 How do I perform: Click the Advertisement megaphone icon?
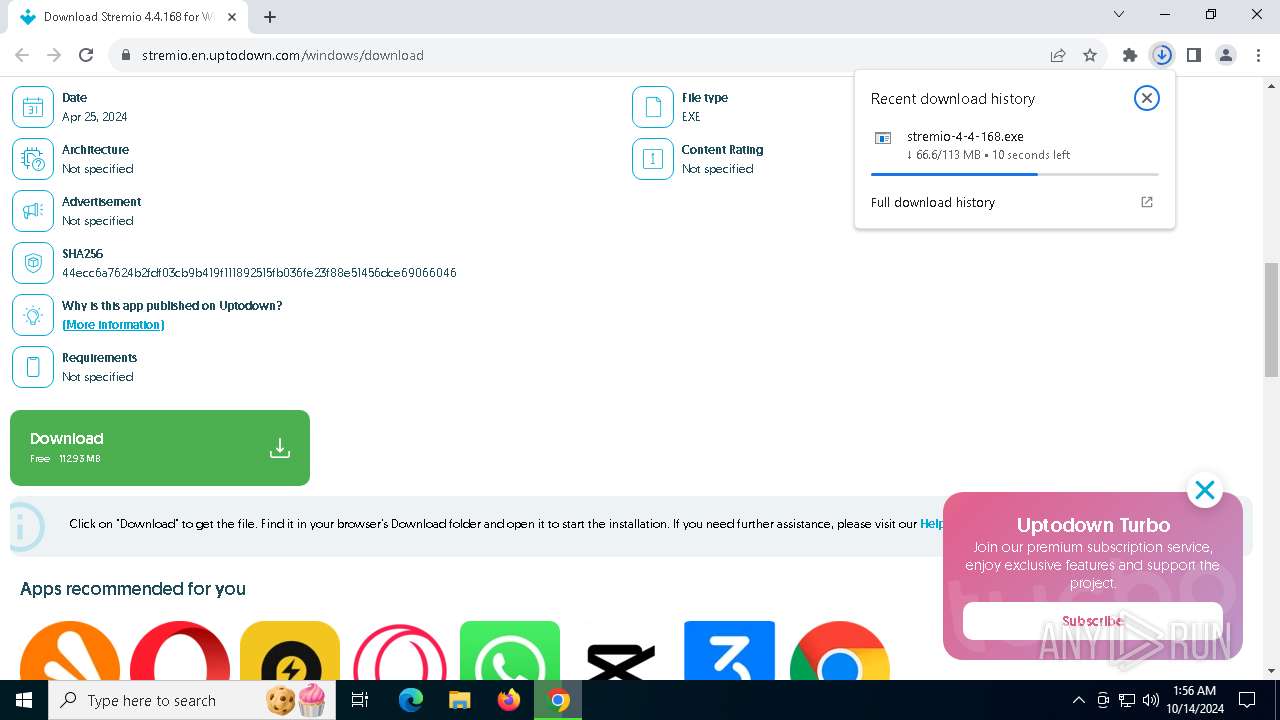(33, 211)
